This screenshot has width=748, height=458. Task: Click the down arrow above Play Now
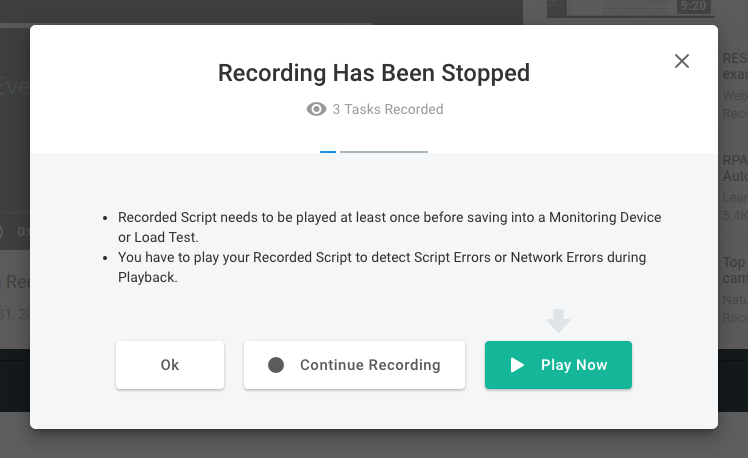pos(558,320)
